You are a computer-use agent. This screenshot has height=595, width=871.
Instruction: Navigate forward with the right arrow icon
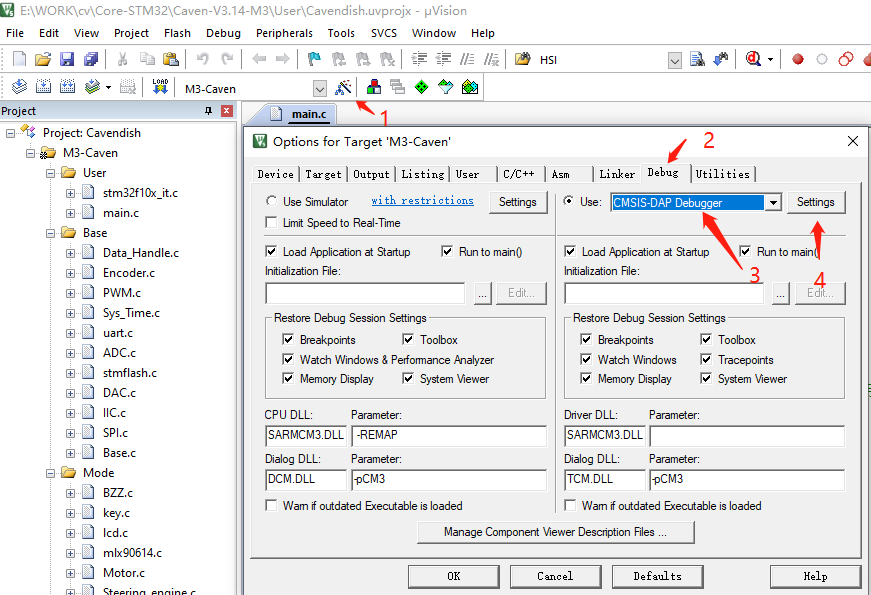[x=283, y=59]
